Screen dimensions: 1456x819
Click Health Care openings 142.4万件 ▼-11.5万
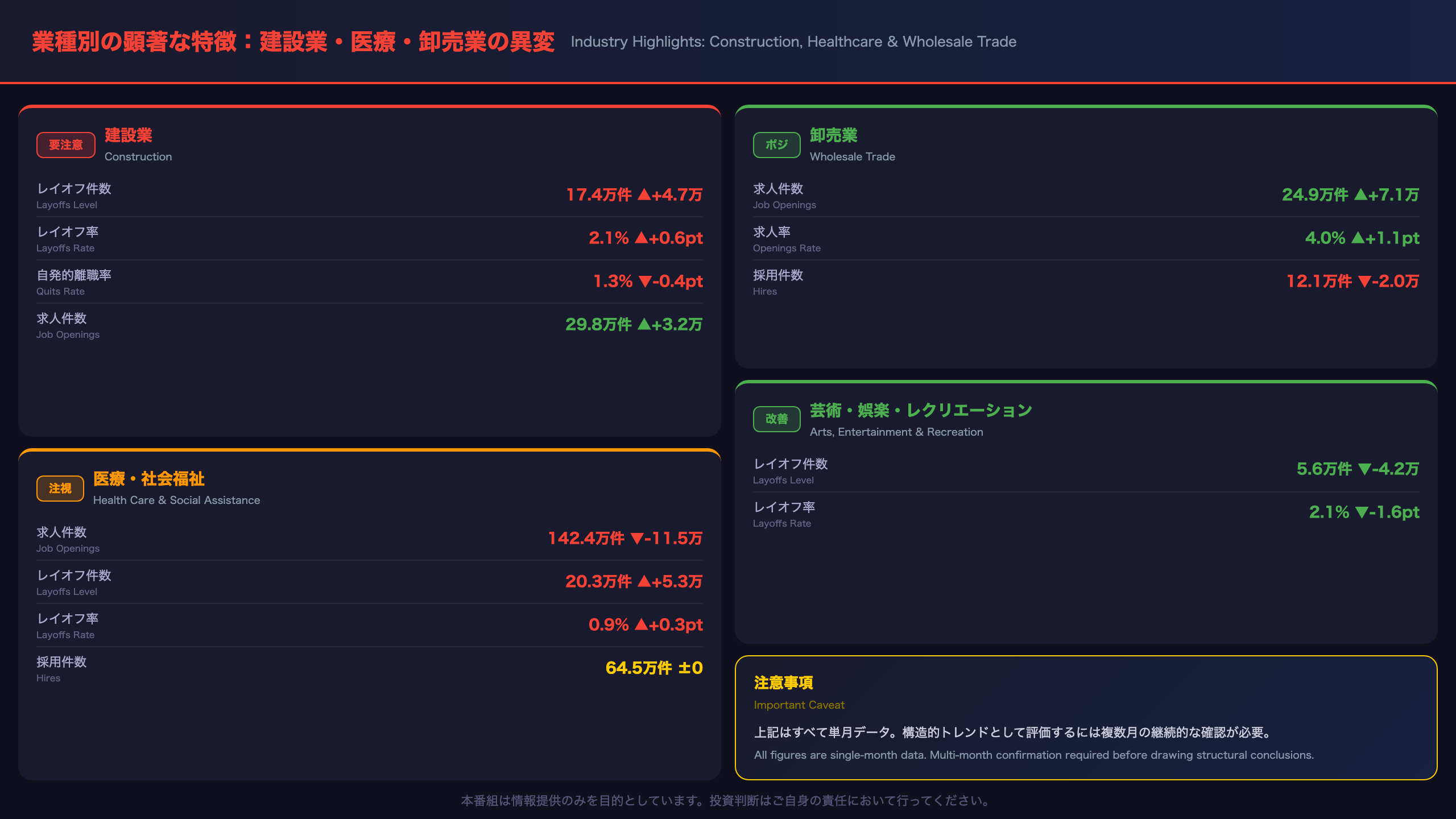coord(625,539)
